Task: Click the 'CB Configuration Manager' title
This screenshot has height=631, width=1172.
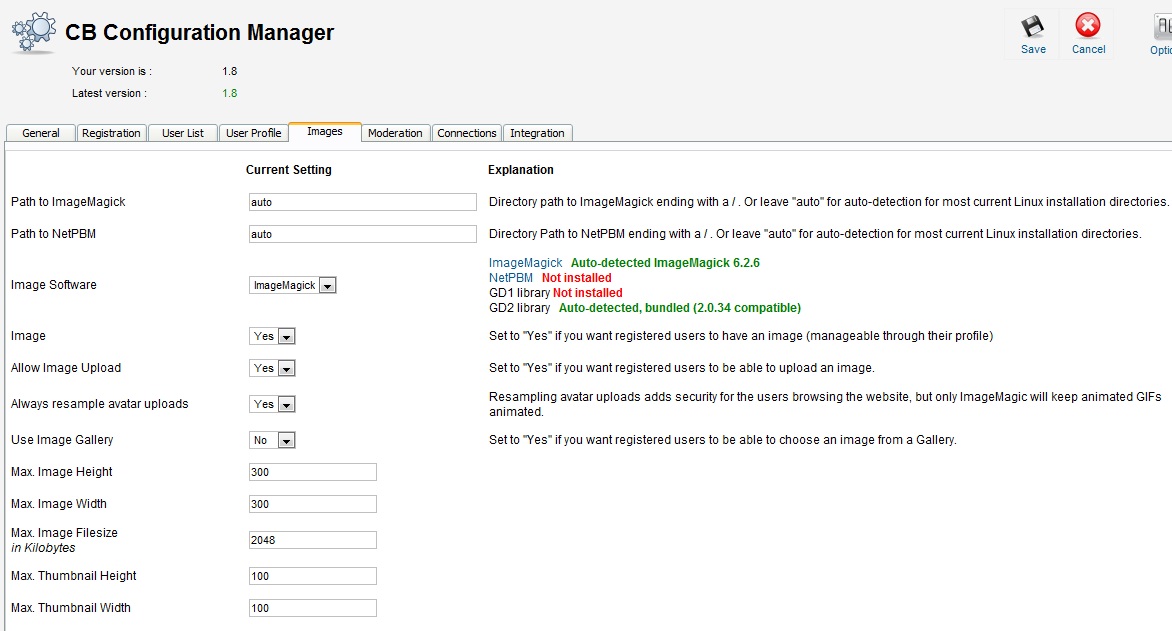Action: click(x=200, y=32)
